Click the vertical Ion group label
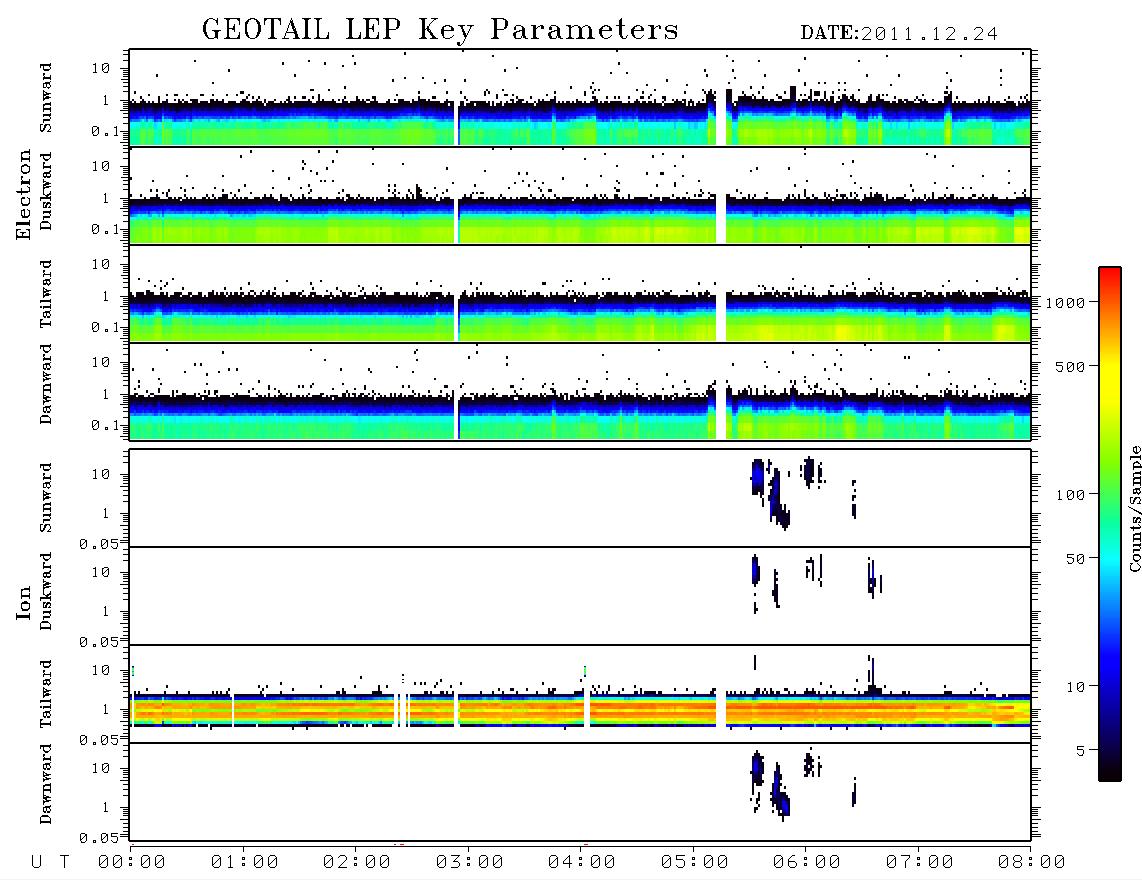The width and height of the screenshot is (1142, 880). [x=24, y=602]
